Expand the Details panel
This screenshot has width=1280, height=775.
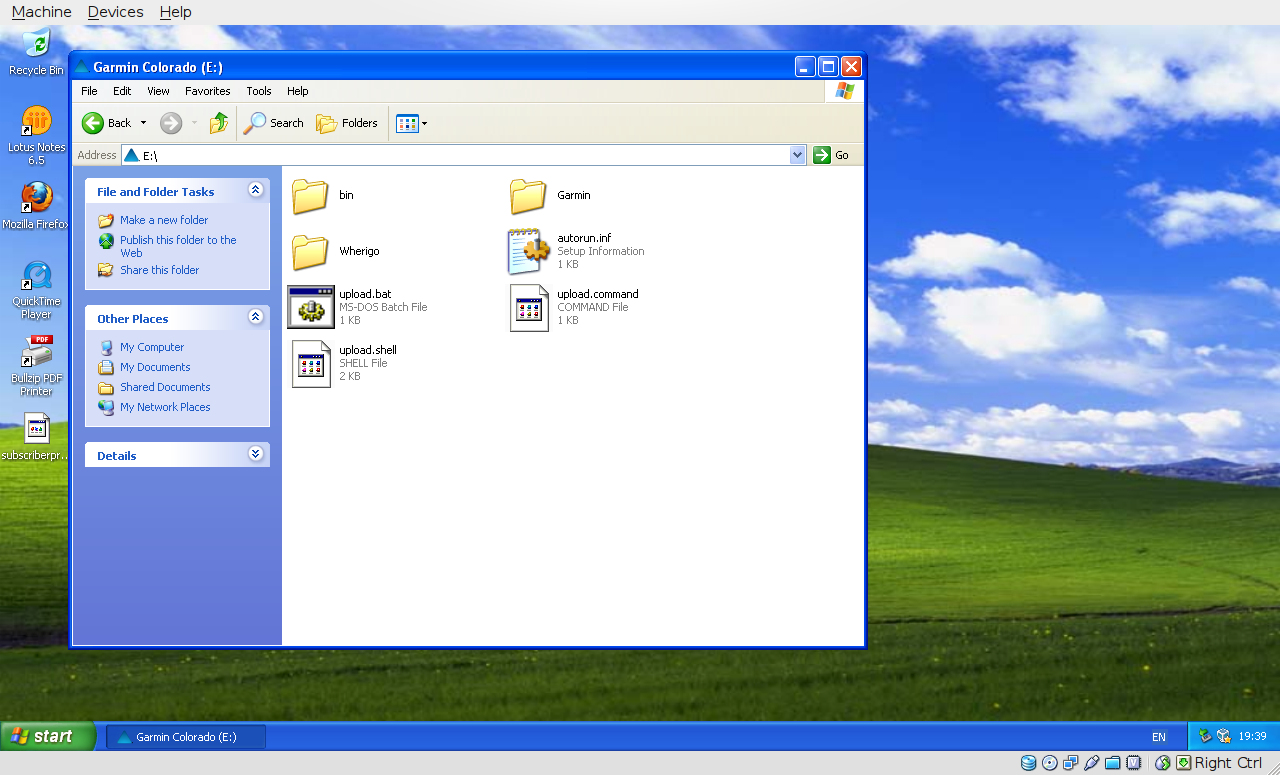(x=255, y=454)
